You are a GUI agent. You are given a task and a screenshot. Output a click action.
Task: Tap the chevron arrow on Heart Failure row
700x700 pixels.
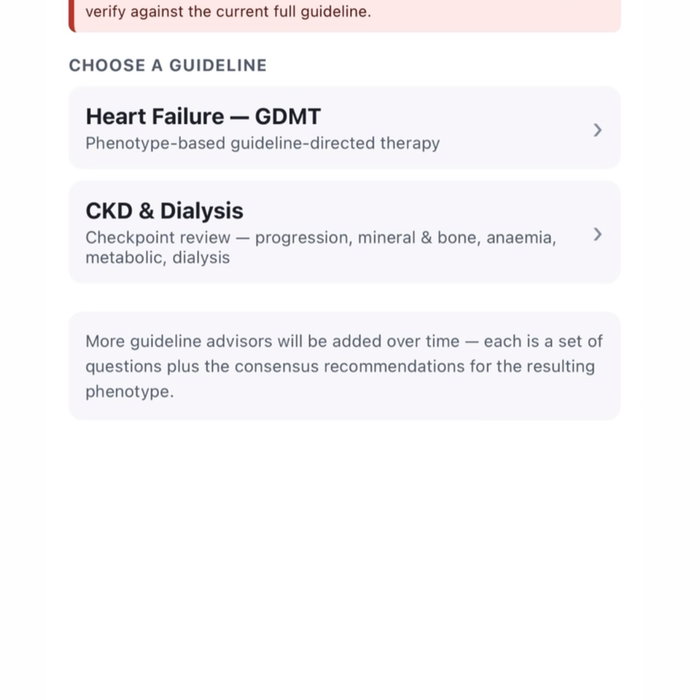pos(597,130)
